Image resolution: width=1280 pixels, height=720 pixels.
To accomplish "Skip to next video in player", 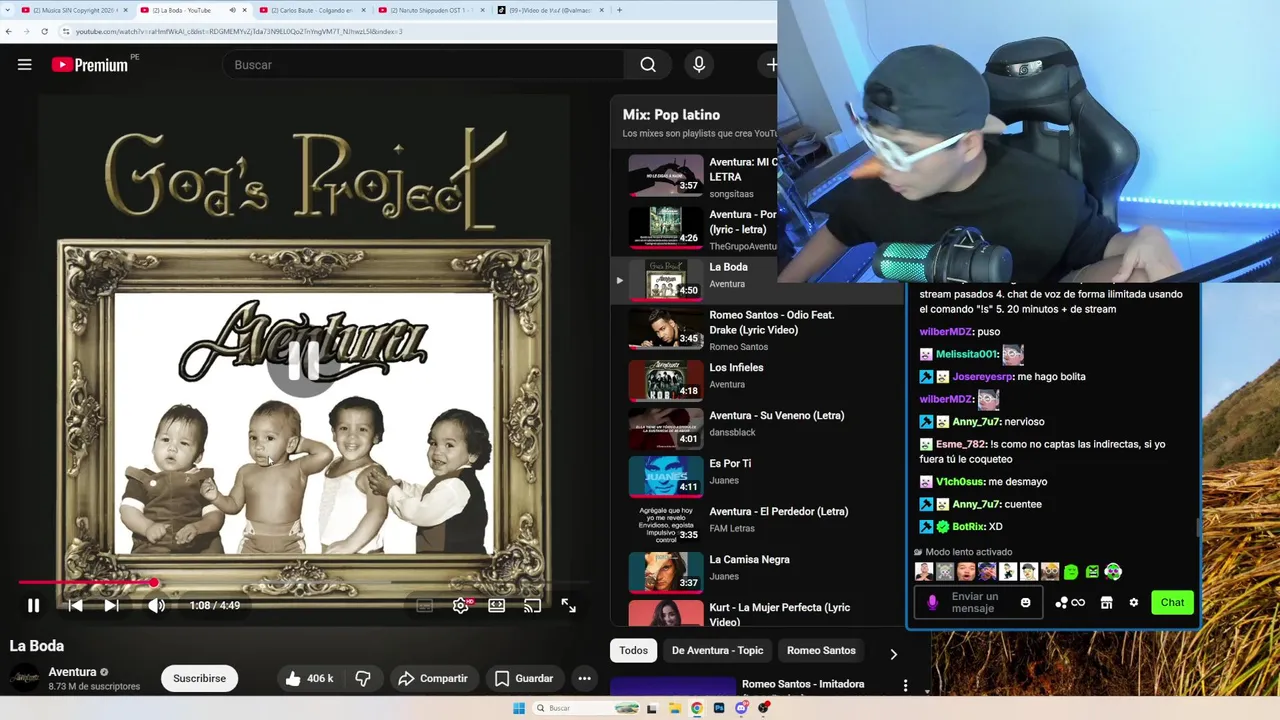I will [x=111, y=605].
